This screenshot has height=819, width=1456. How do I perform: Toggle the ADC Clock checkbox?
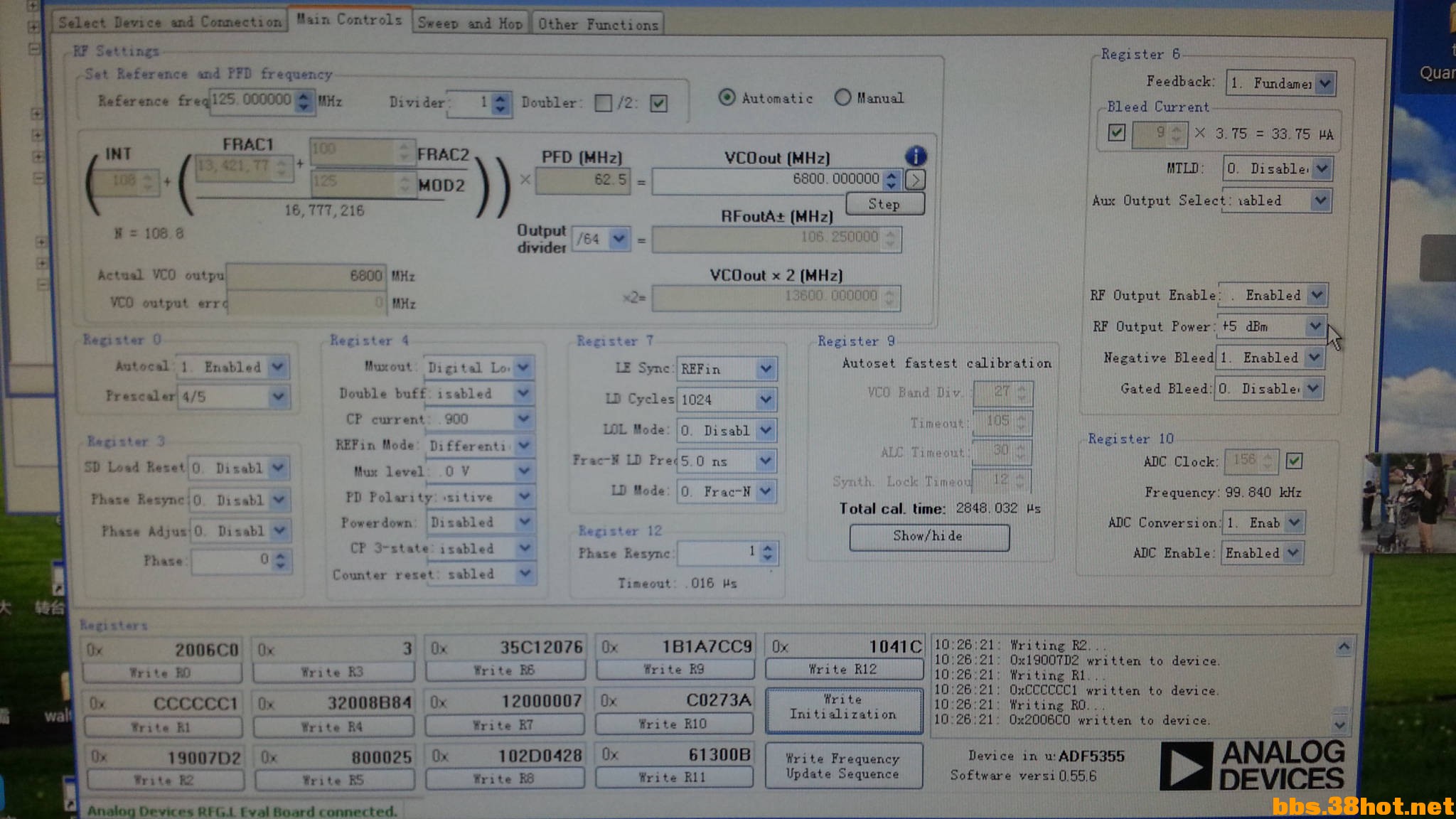(1294, 461)
